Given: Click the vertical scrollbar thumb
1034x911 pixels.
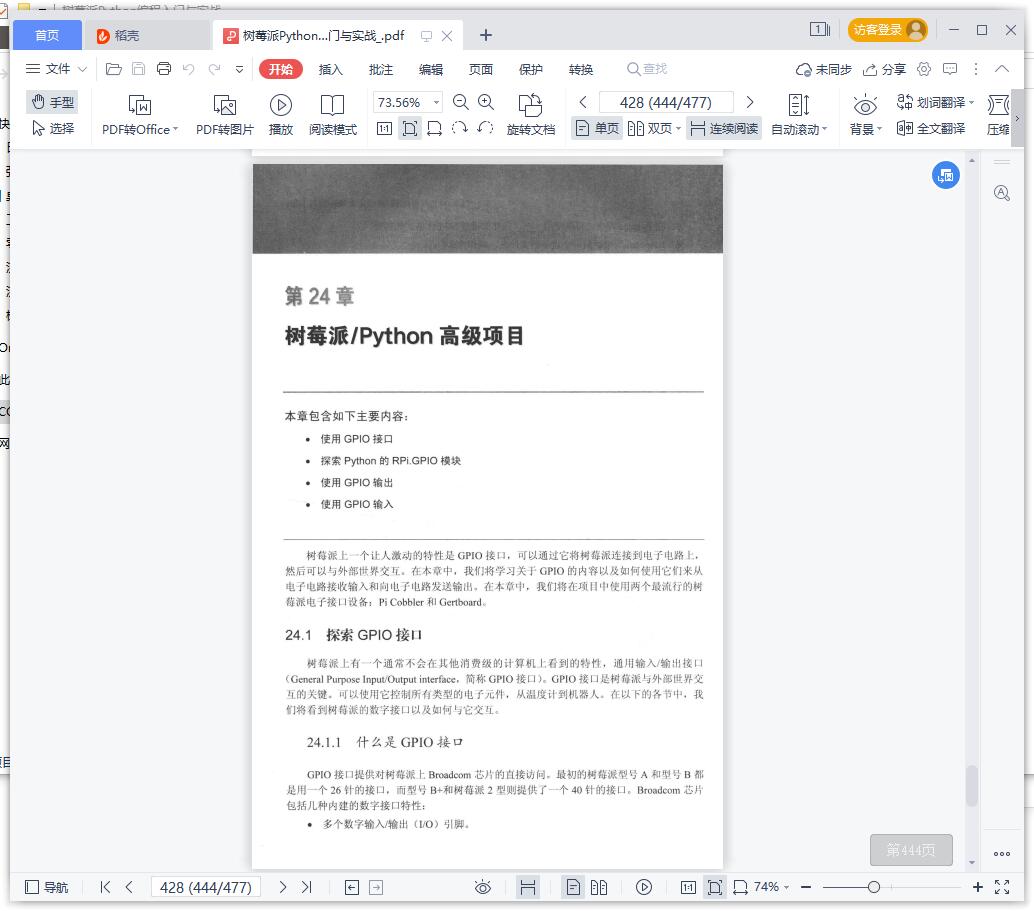Looking at the screenshot, I should [971, 786].
